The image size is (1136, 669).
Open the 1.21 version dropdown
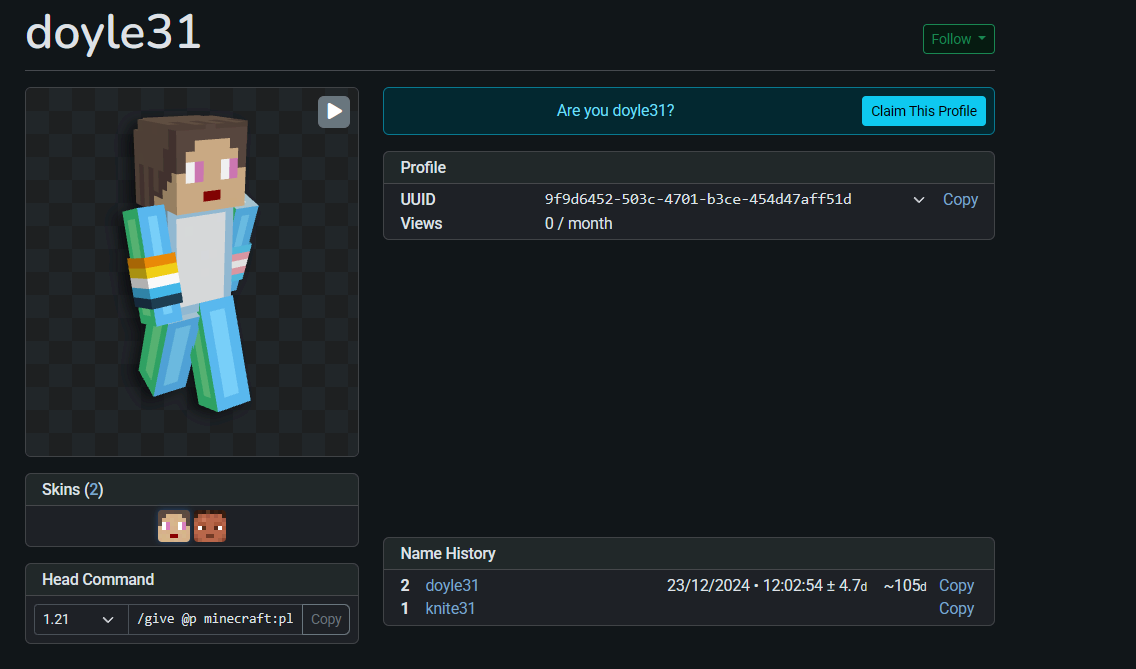tap(80, 619)
